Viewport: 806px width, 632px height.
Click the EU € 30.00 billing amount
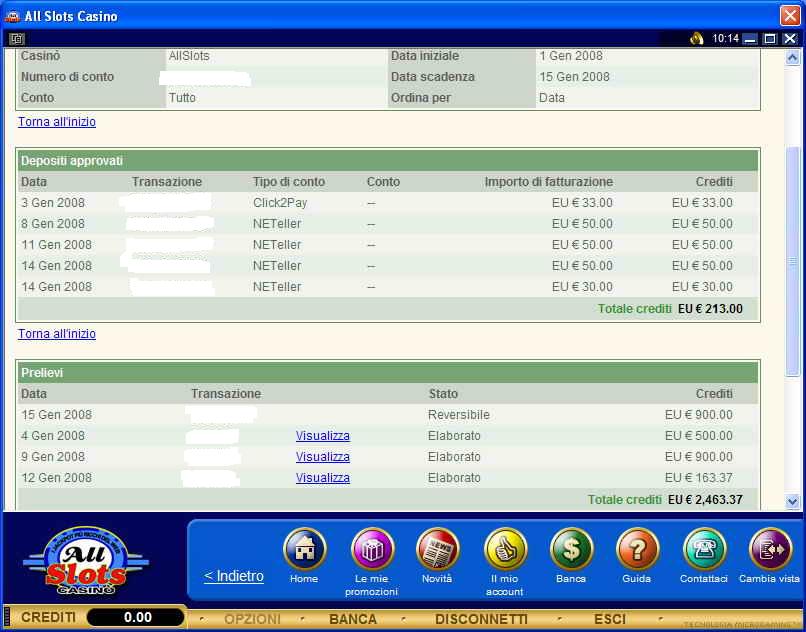tap(582, 287)
